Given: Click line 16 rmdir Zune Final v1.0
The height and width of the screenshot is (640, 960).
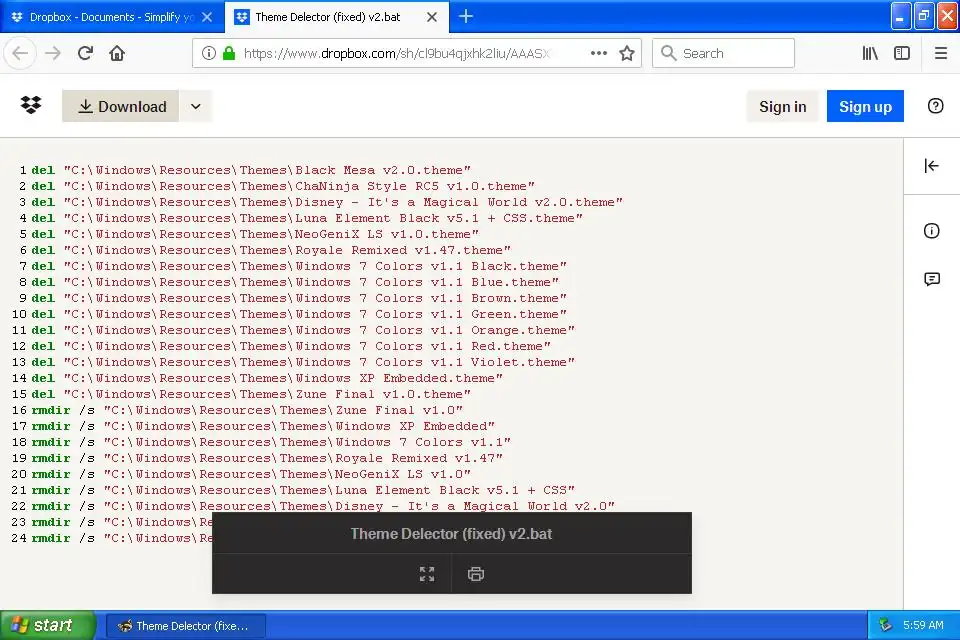Looking at the screenshot, I should point(247,410).
